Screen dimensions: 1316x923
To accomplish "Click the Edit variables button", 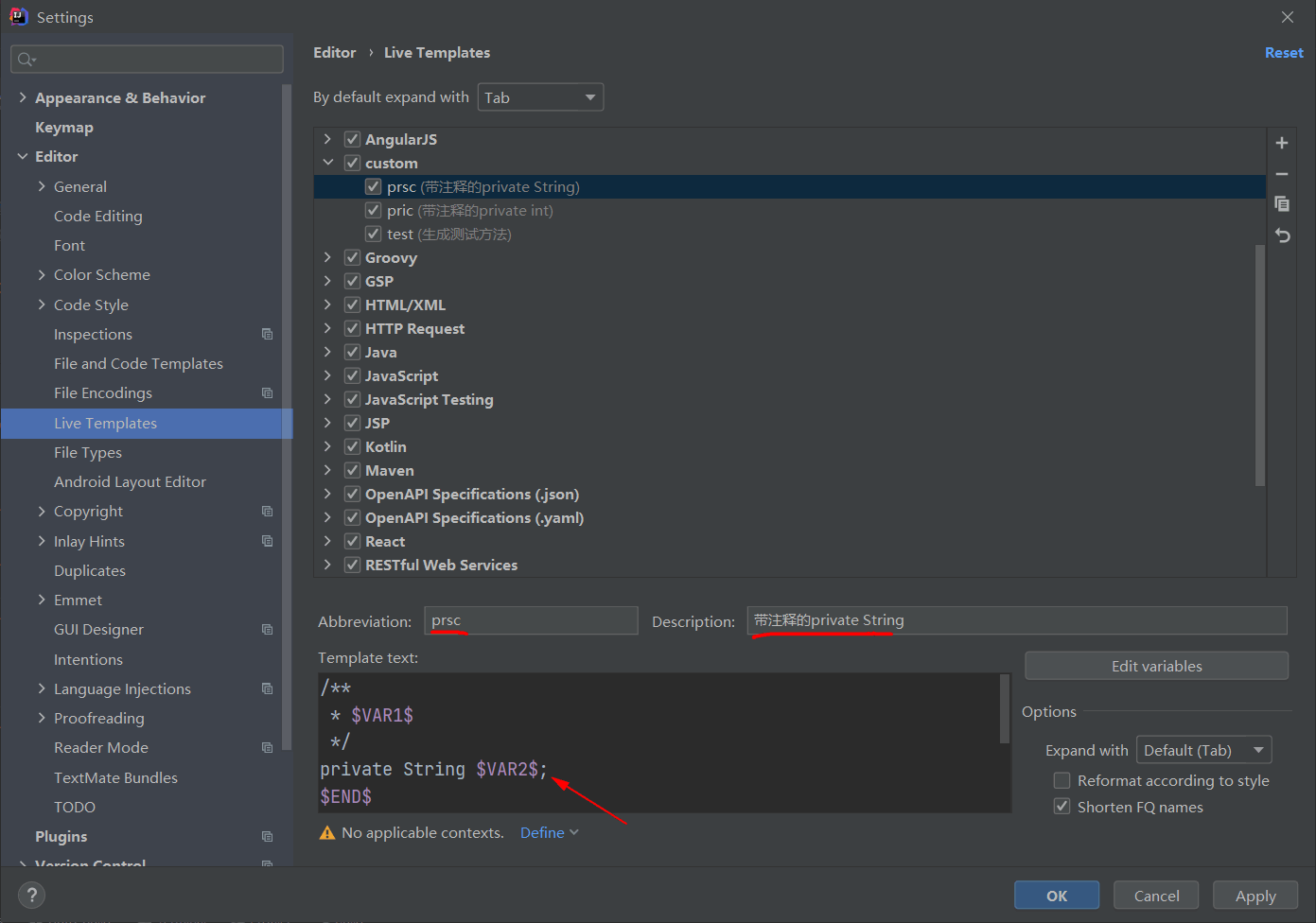I will tap(1156, 666).
